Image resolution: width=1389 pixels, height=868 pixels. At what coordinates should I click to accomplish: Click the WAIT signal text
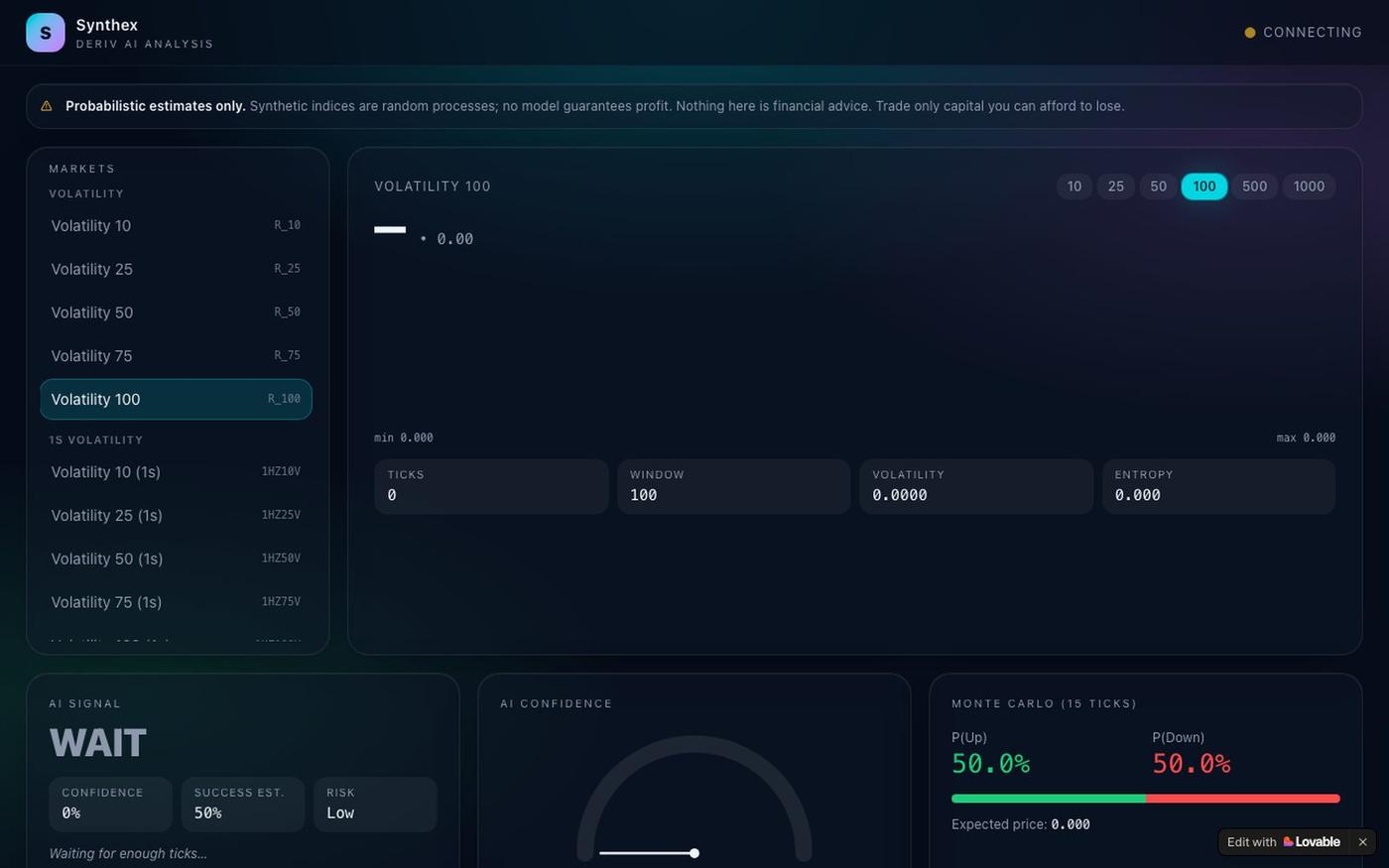(98, 743)
